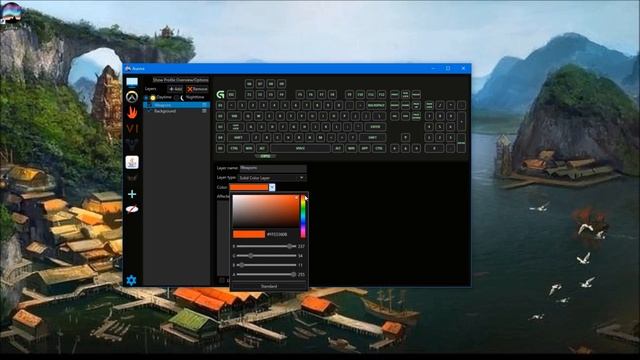Select the F12 key on keyboard layout
Viewport: 640px width, 360px height.
pyautogui.click(x=381, y=95)
